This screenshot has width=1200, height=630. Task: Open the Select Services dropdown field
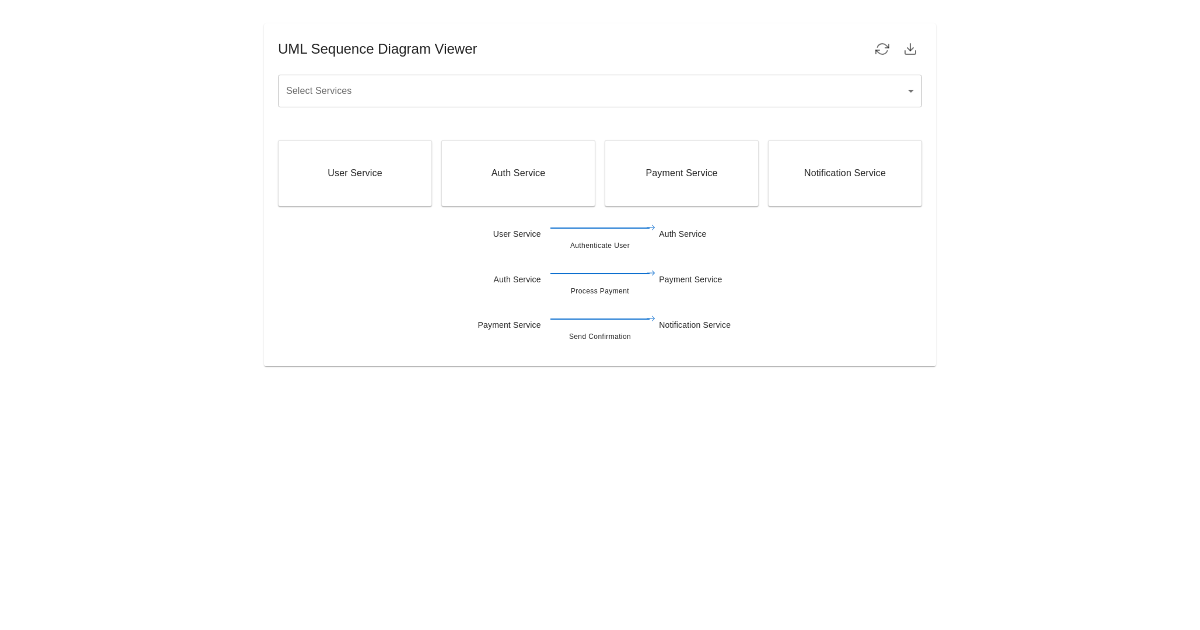[x=590, y=91]
